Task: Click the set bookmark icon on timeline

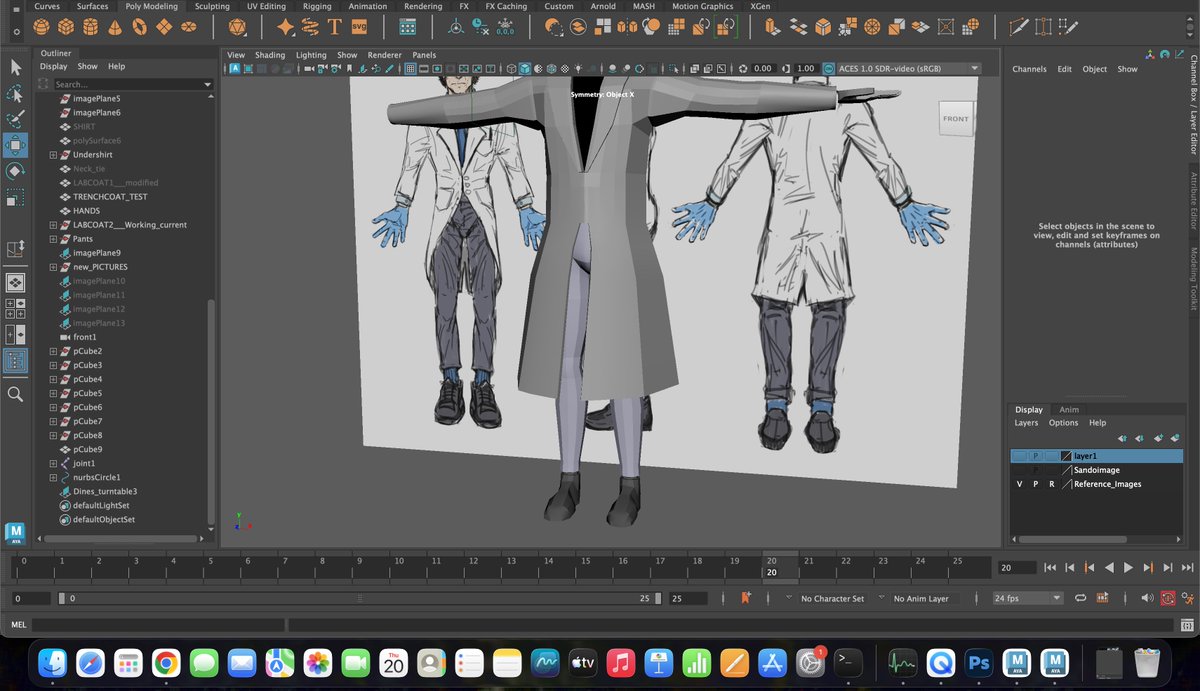Action: tap(746, 597)
